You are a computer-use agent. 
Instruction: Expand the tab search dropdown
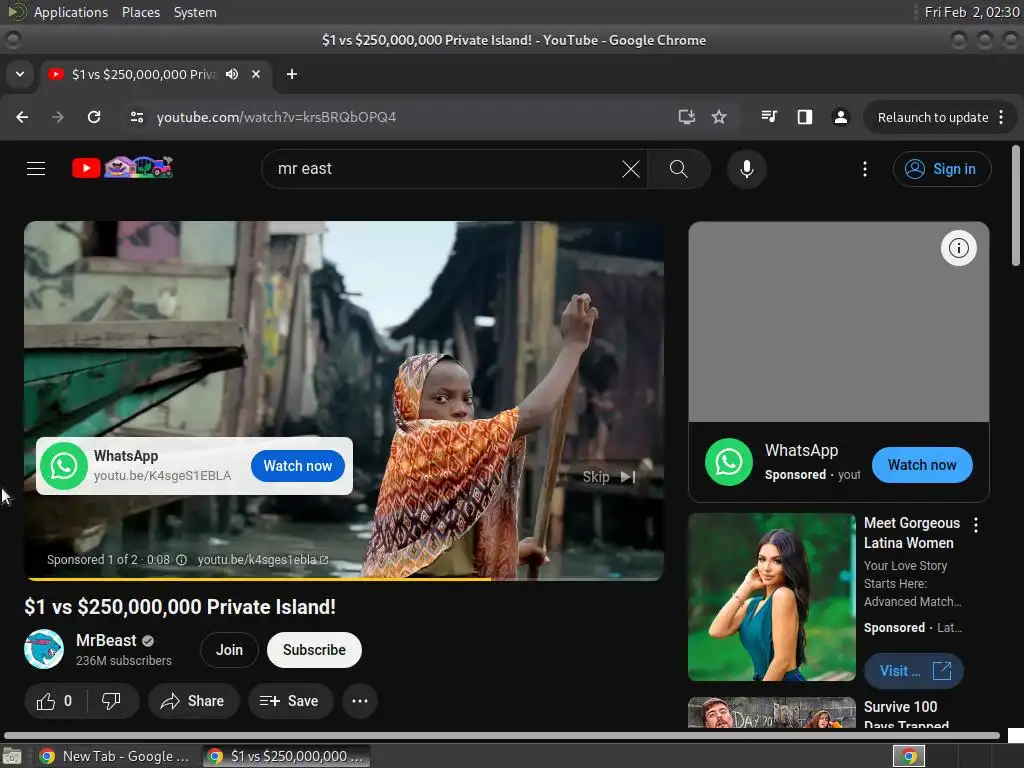pyautogui.click(x=20, y=74)
